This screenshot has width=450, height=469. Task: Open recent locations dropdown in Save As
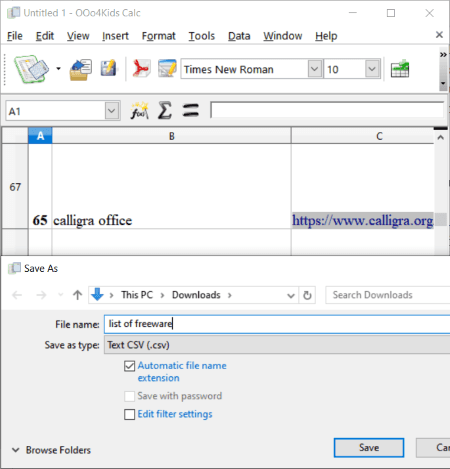60,295
